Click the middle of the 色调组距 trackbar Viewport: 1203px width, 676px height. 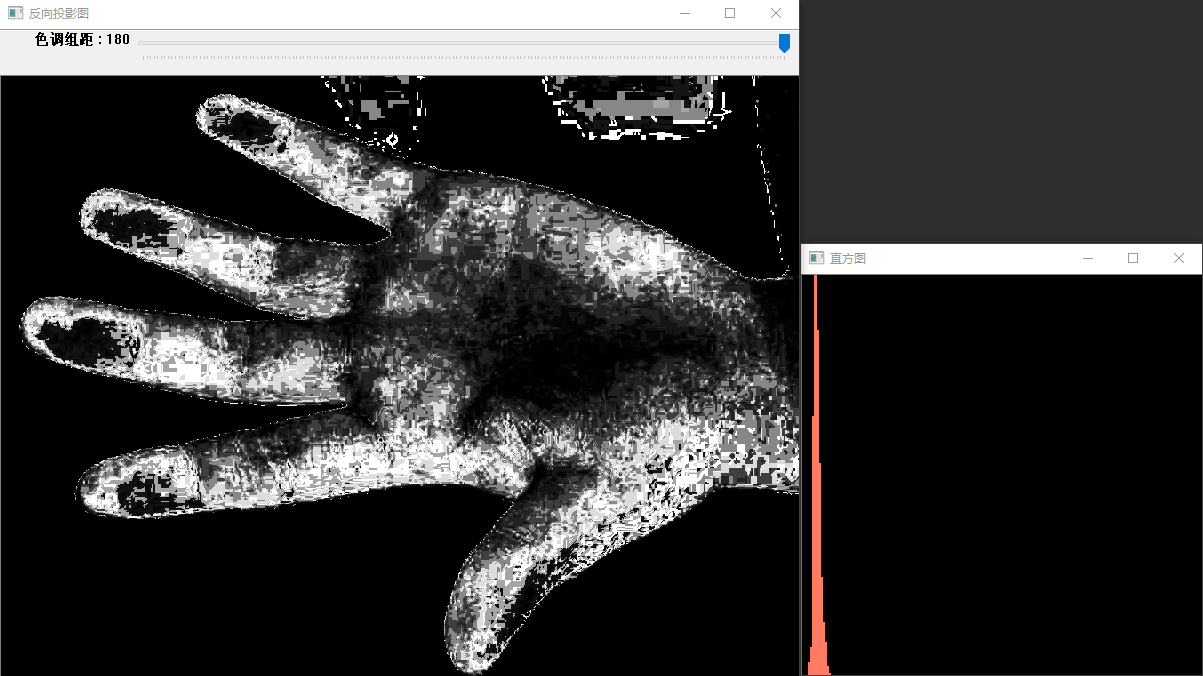(x=464, y=43)
